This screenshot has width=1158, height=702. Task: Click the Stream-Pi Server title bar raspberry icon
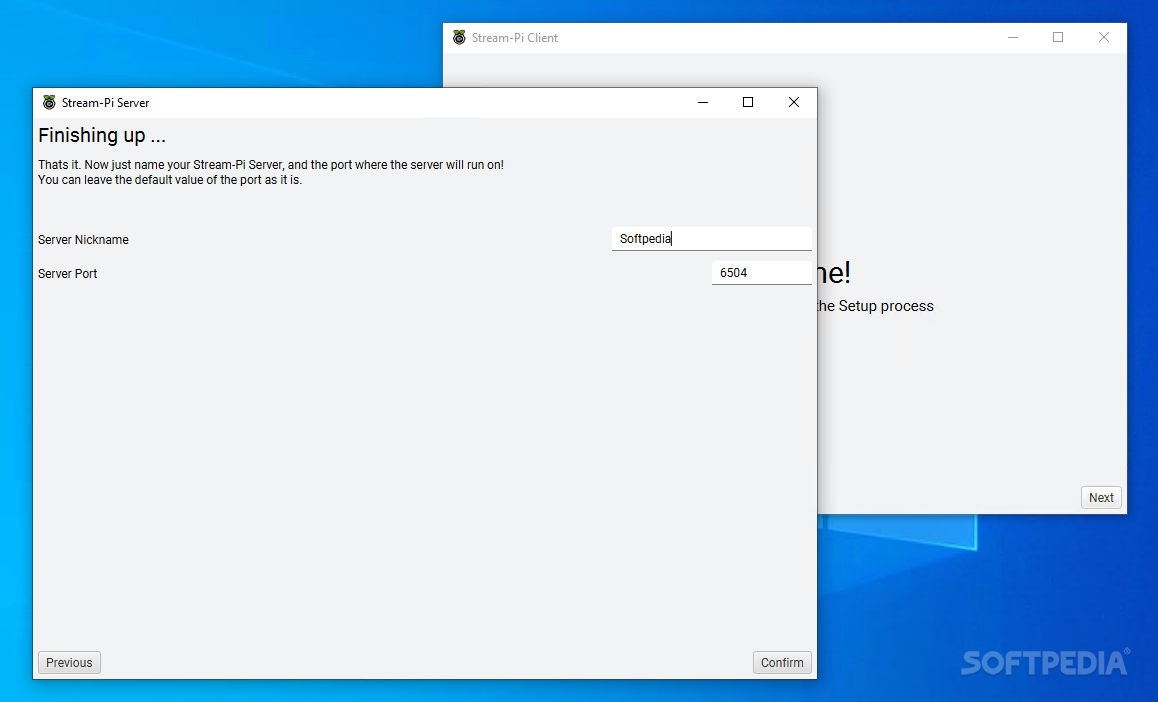49,103
